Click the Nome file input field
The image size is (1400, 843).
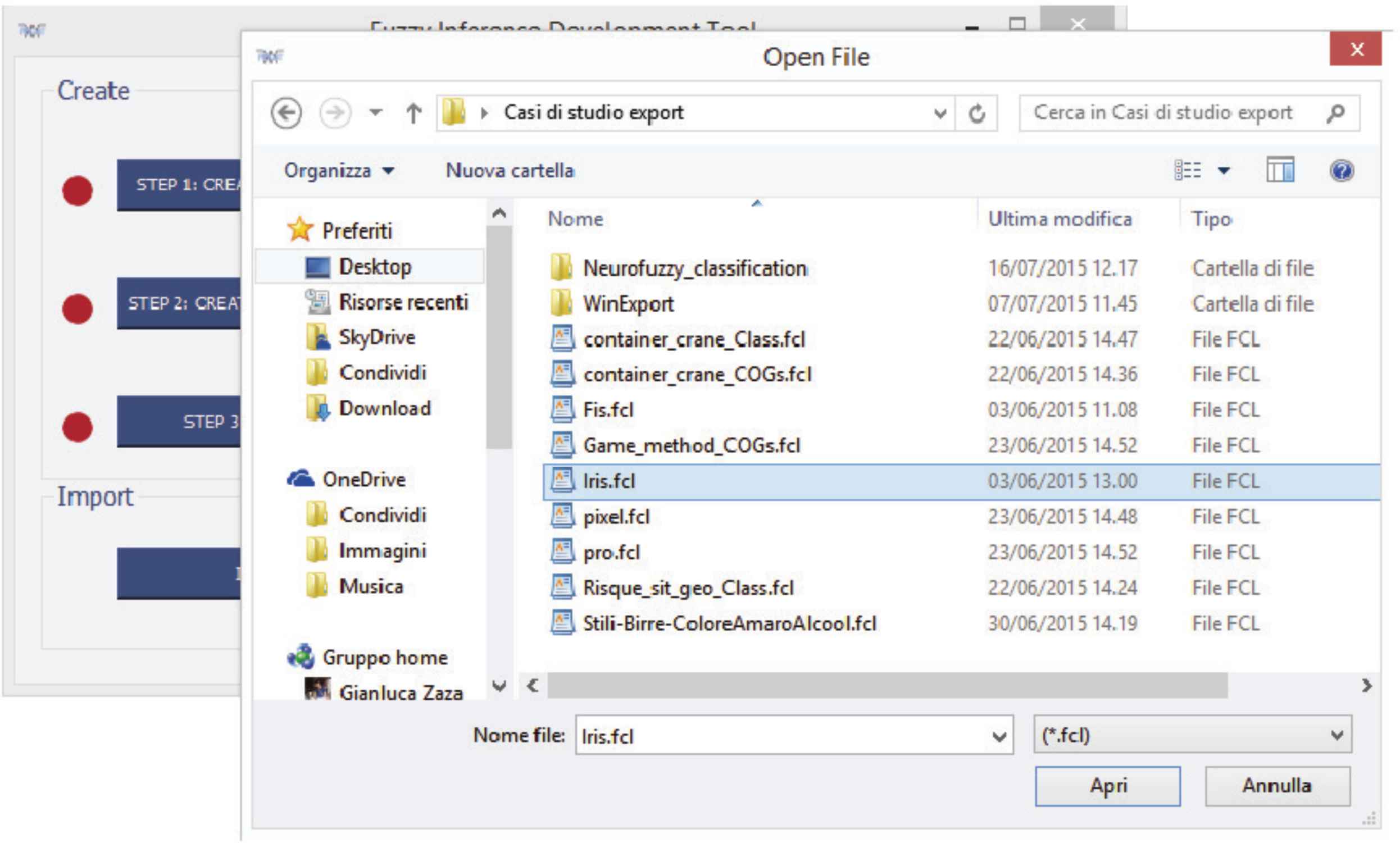click(784, 736)
